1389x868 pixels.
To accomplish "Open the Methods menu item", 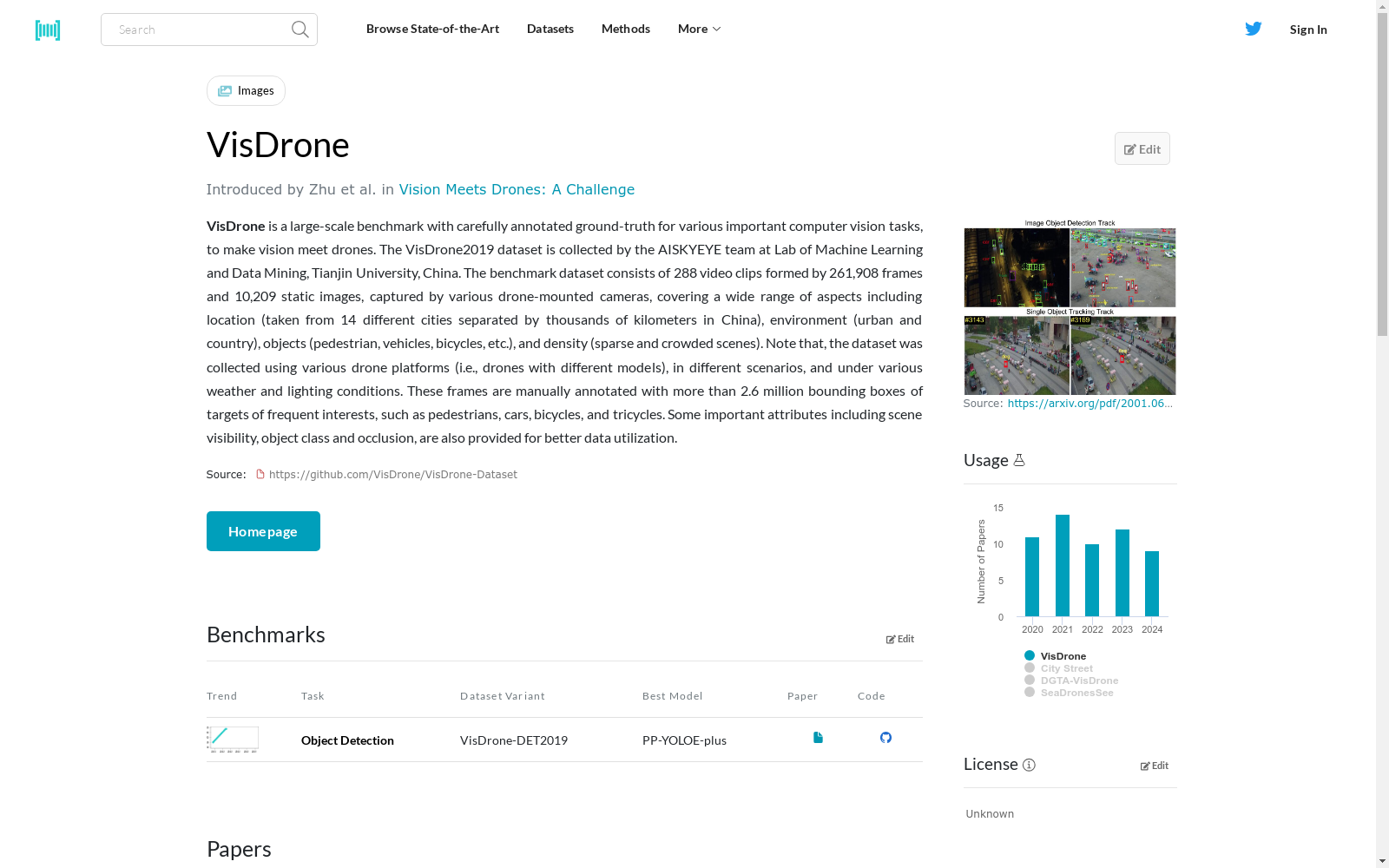I will [626, 29].
